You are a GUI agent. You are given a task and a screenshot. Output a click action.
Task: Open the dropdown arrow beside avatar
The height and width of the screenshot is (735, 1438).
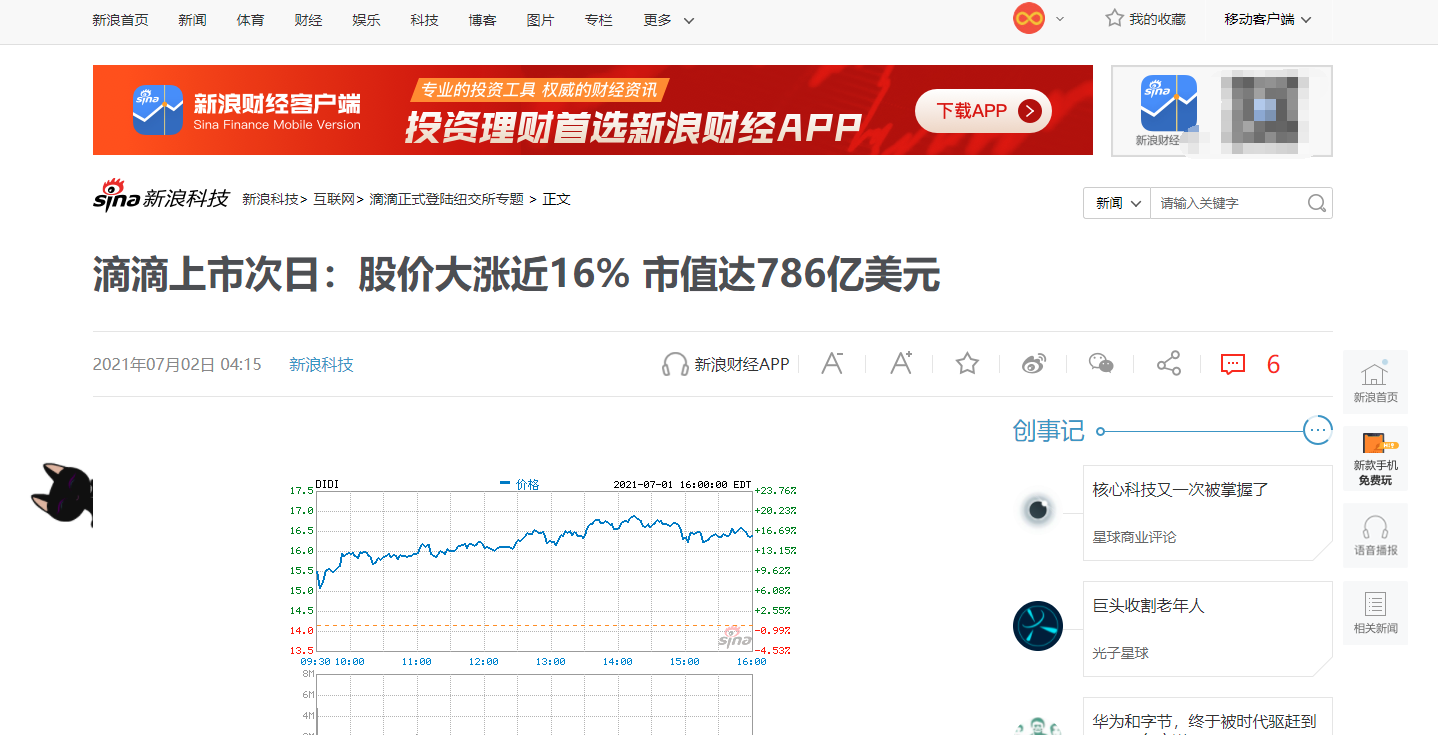(1060, 19)
